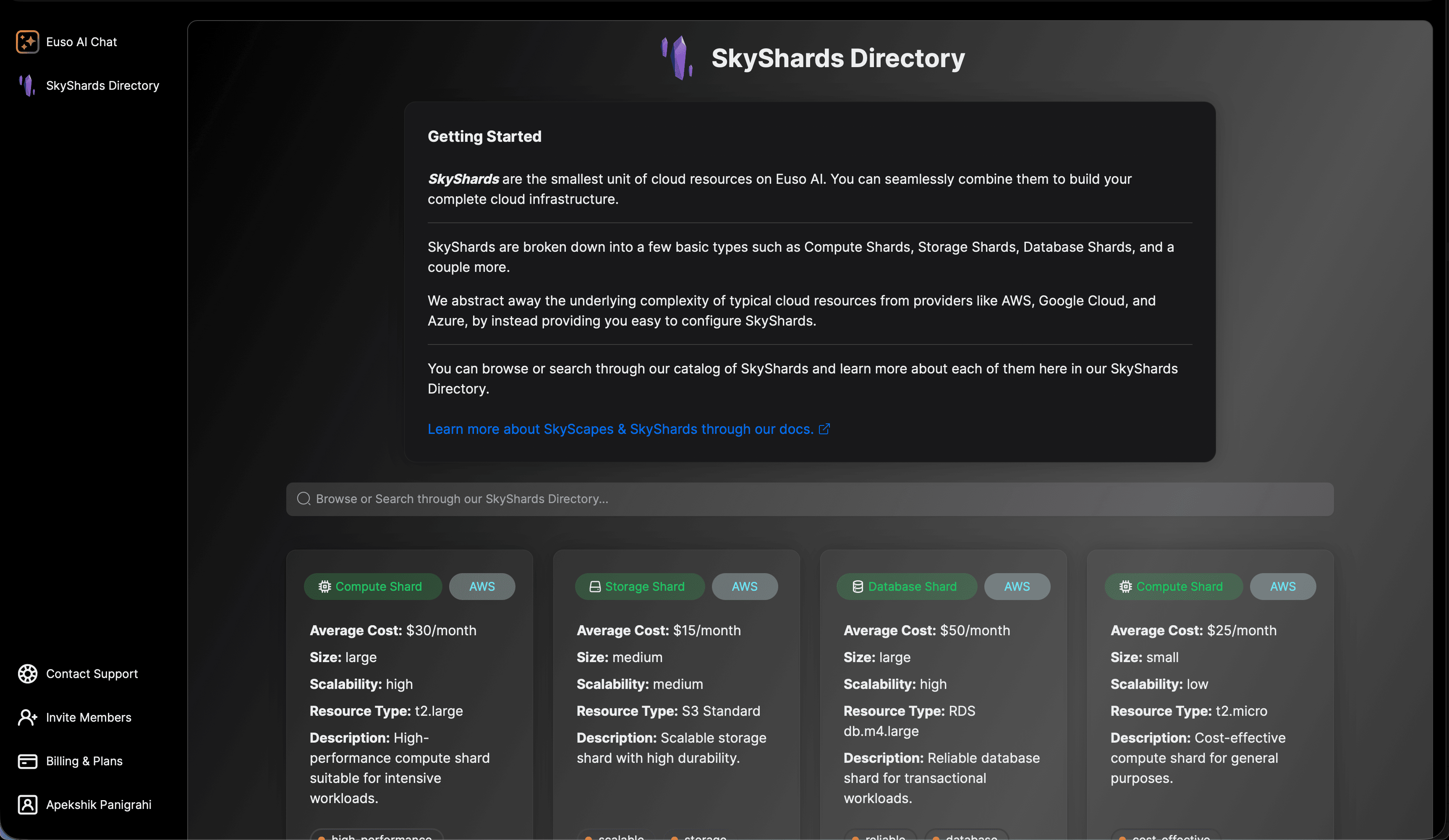This screenshot has width=1449, height=840.
Task: Select the Database Shard type badge
Action: [906, 587]
